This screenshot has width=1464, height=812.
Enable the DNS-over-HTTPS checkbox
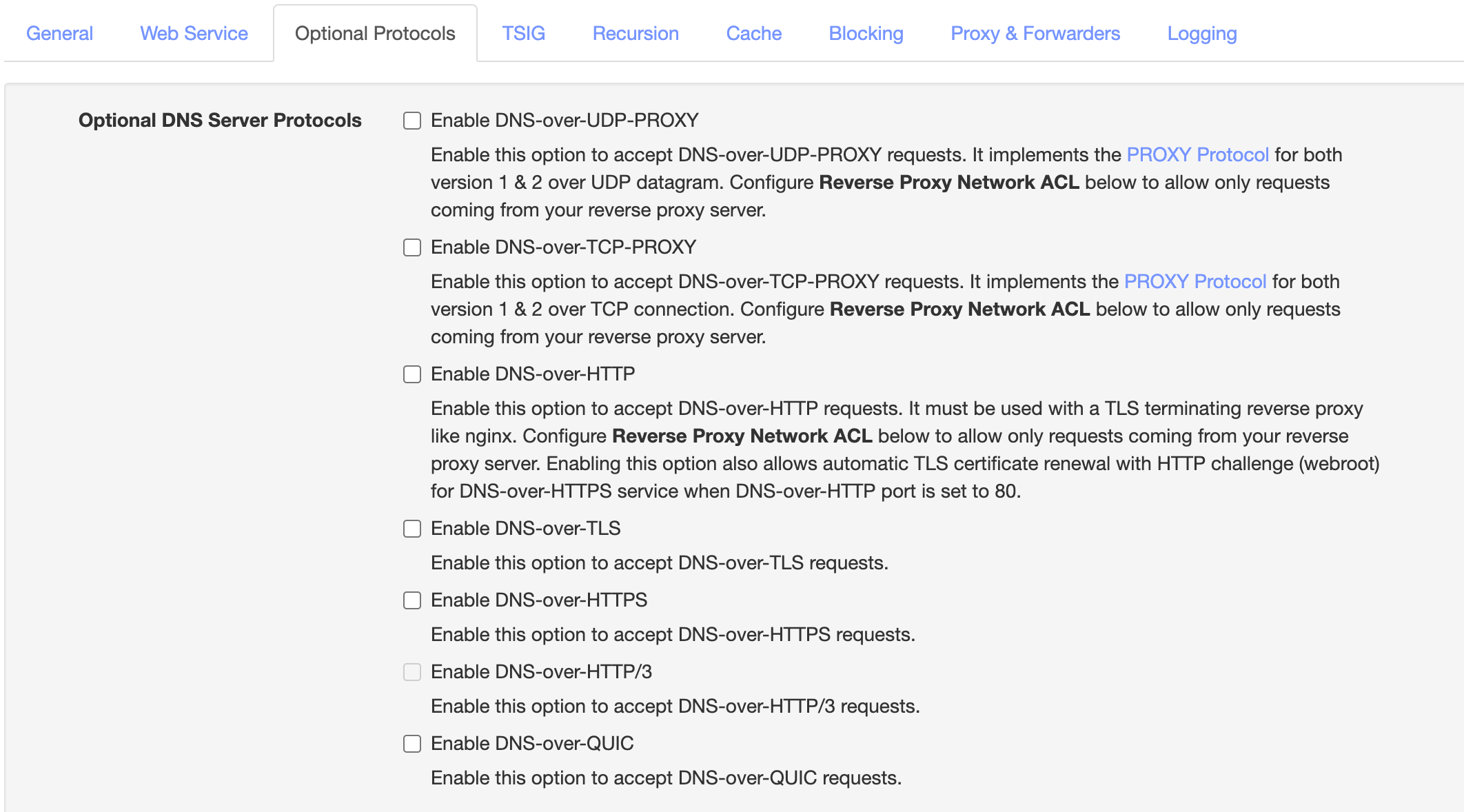[x=412, y=600]
